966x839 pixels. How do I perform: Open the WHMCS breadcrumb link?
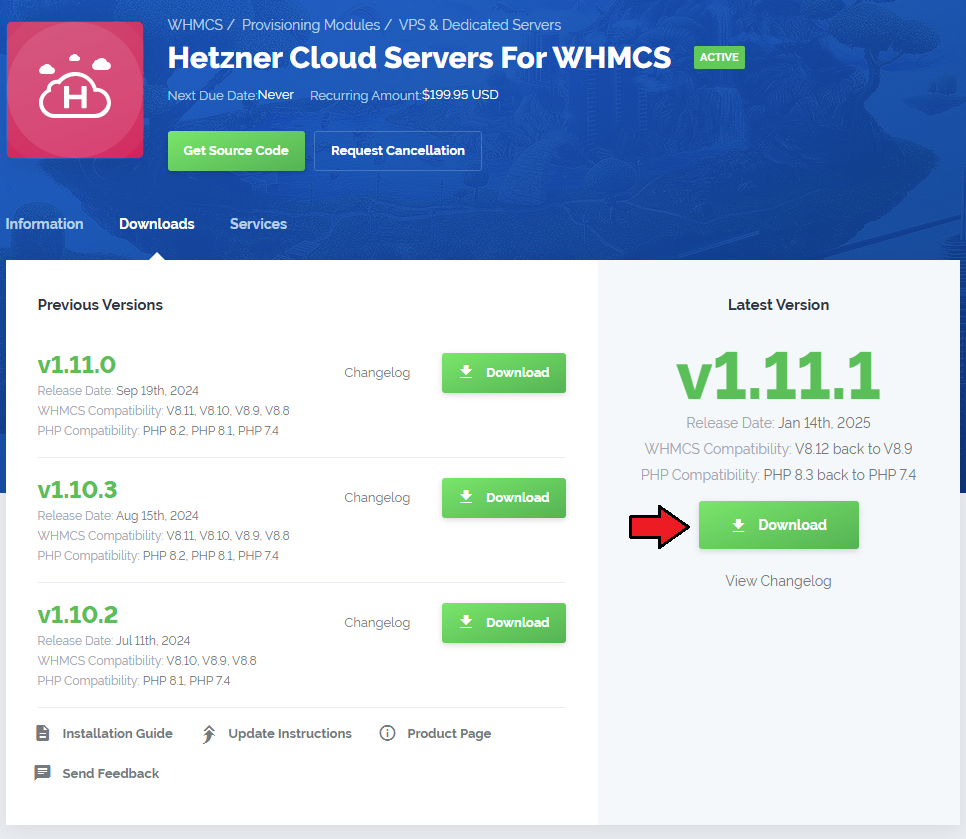pos(195,25)
